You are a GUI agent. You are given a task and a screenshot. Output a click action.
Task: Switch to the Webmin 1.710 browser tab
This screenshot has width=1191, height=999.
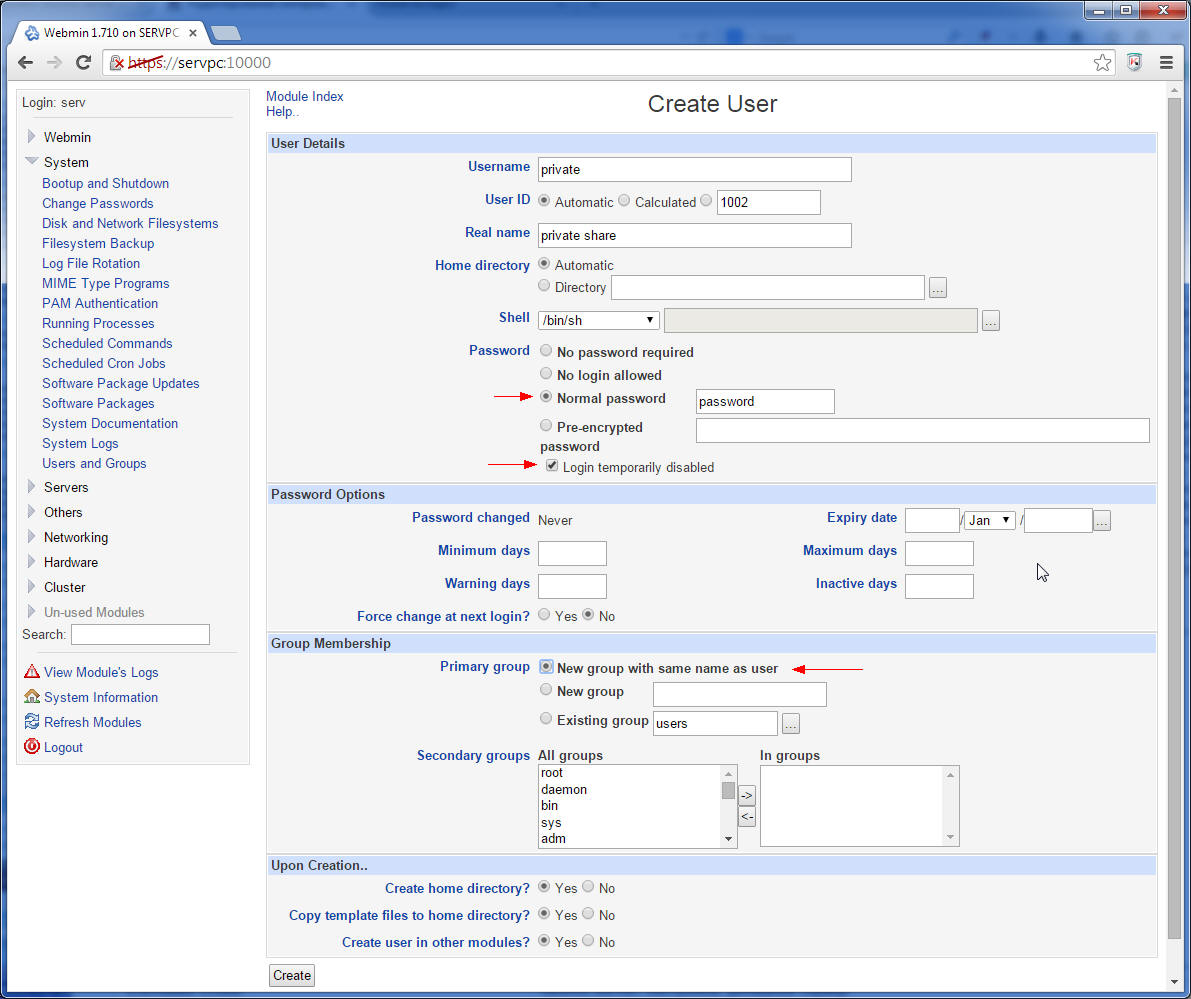coord(111,33)
